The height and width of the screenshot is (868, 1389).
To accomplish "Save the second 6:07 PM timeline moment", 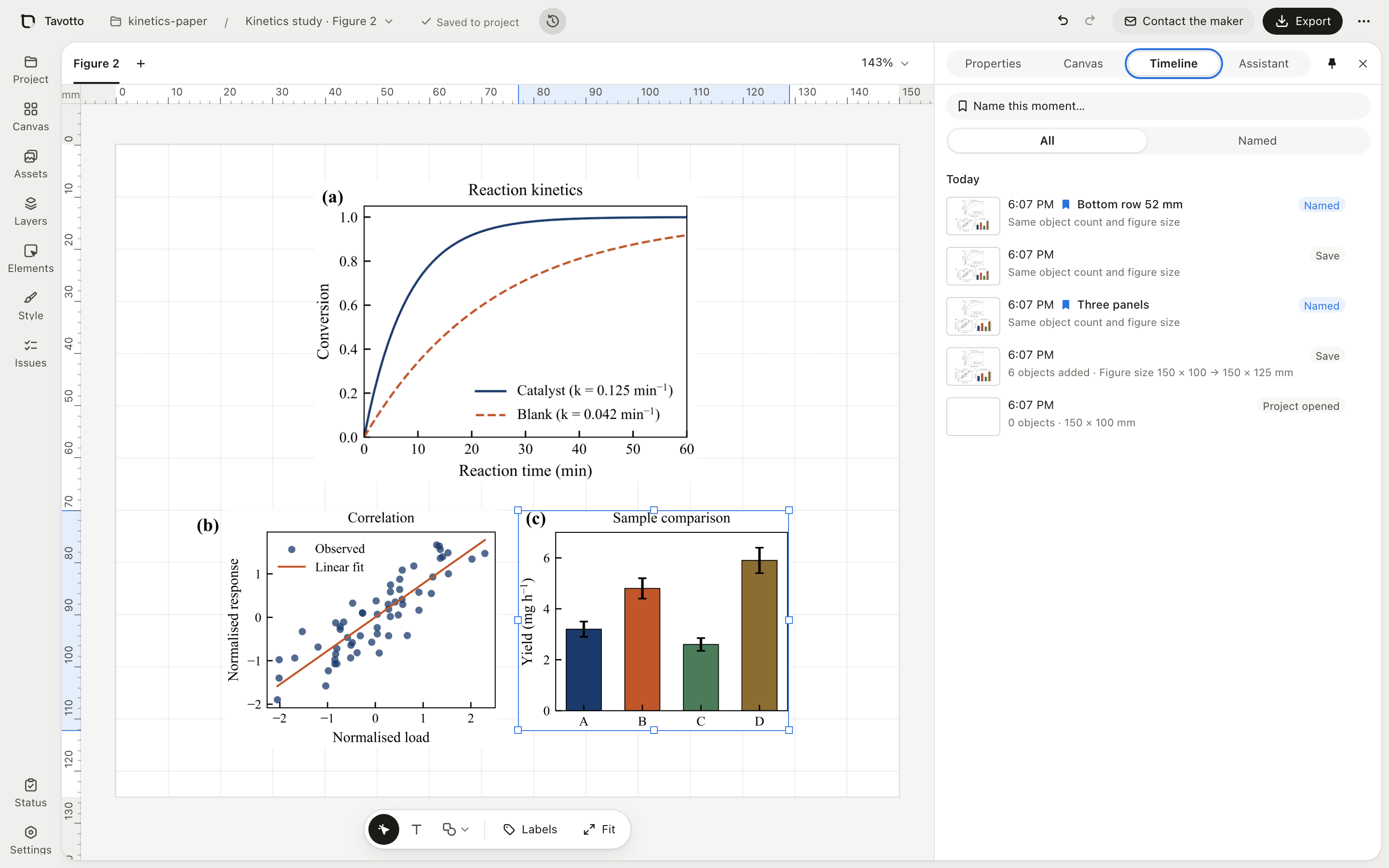I will (1327, 256).
